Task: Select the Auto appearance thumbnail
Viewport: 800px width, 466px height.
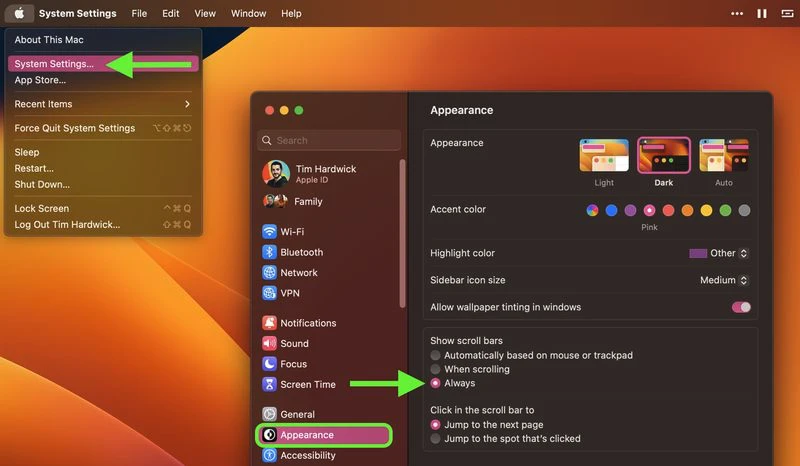Action: (724, 155)
